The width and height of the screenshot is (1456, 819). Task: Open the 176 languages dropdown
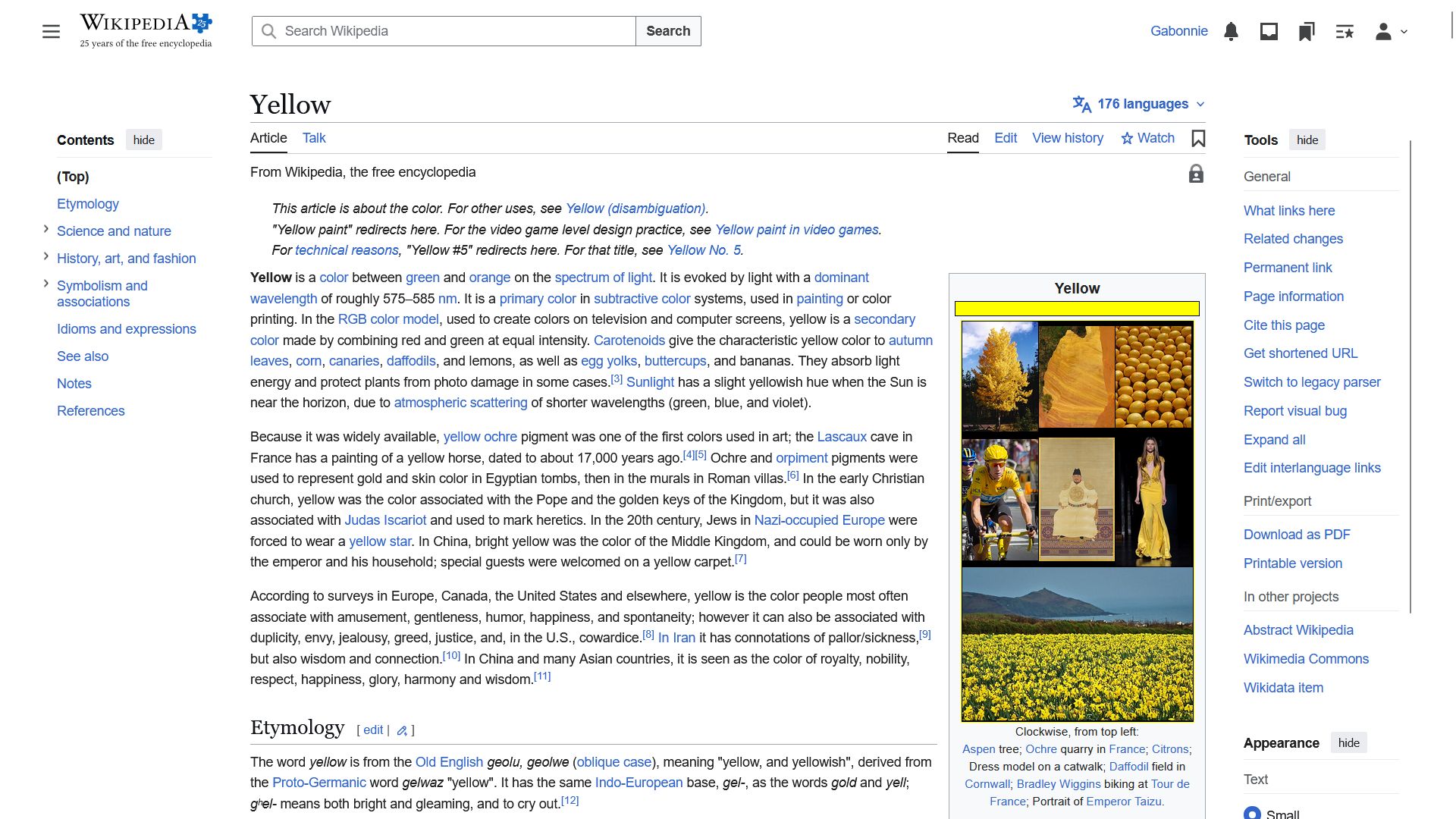[1138, 104]
